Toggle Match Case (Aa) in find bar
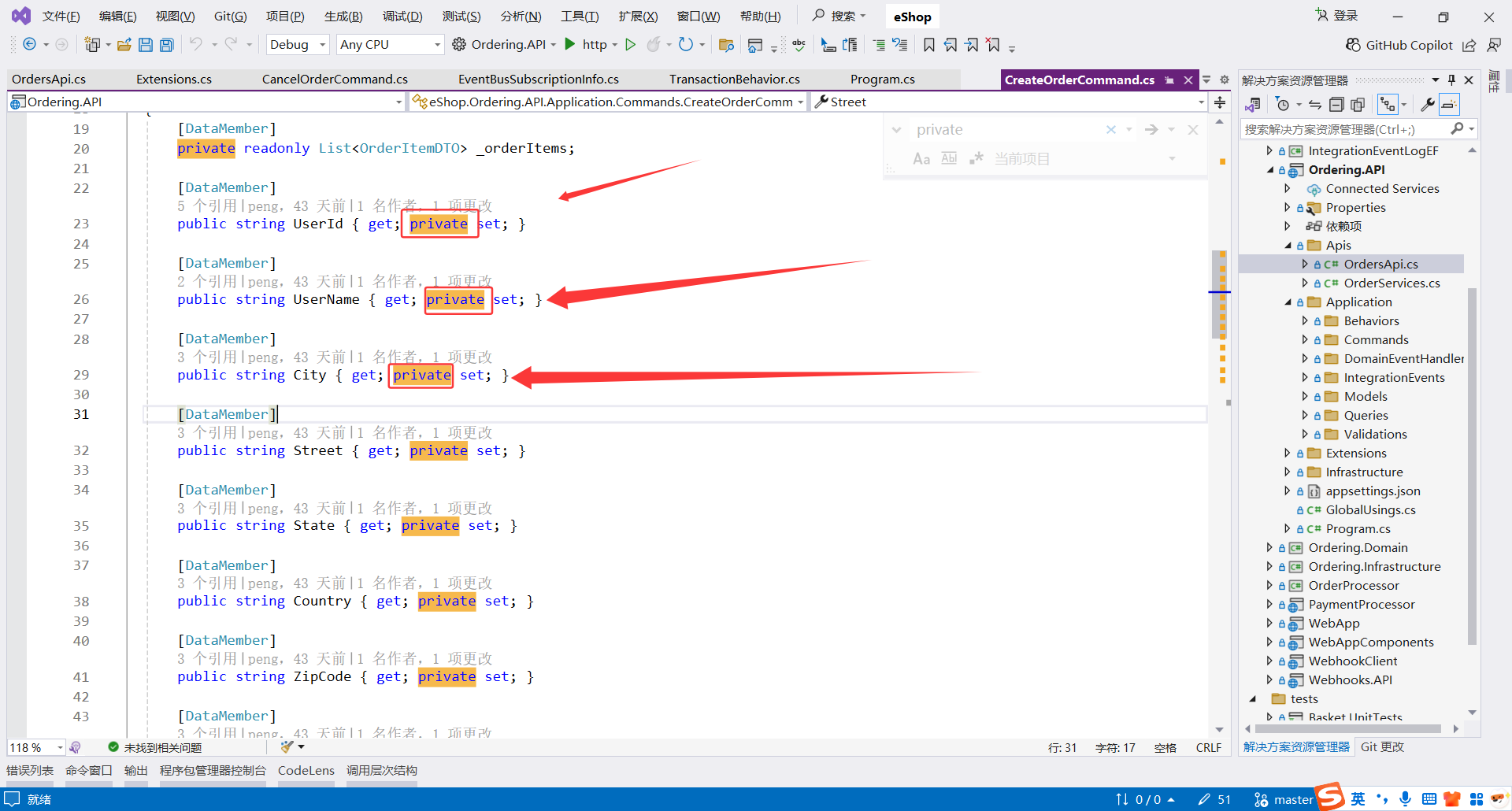Screen dimensions: 1512x811 coord(921,158)
